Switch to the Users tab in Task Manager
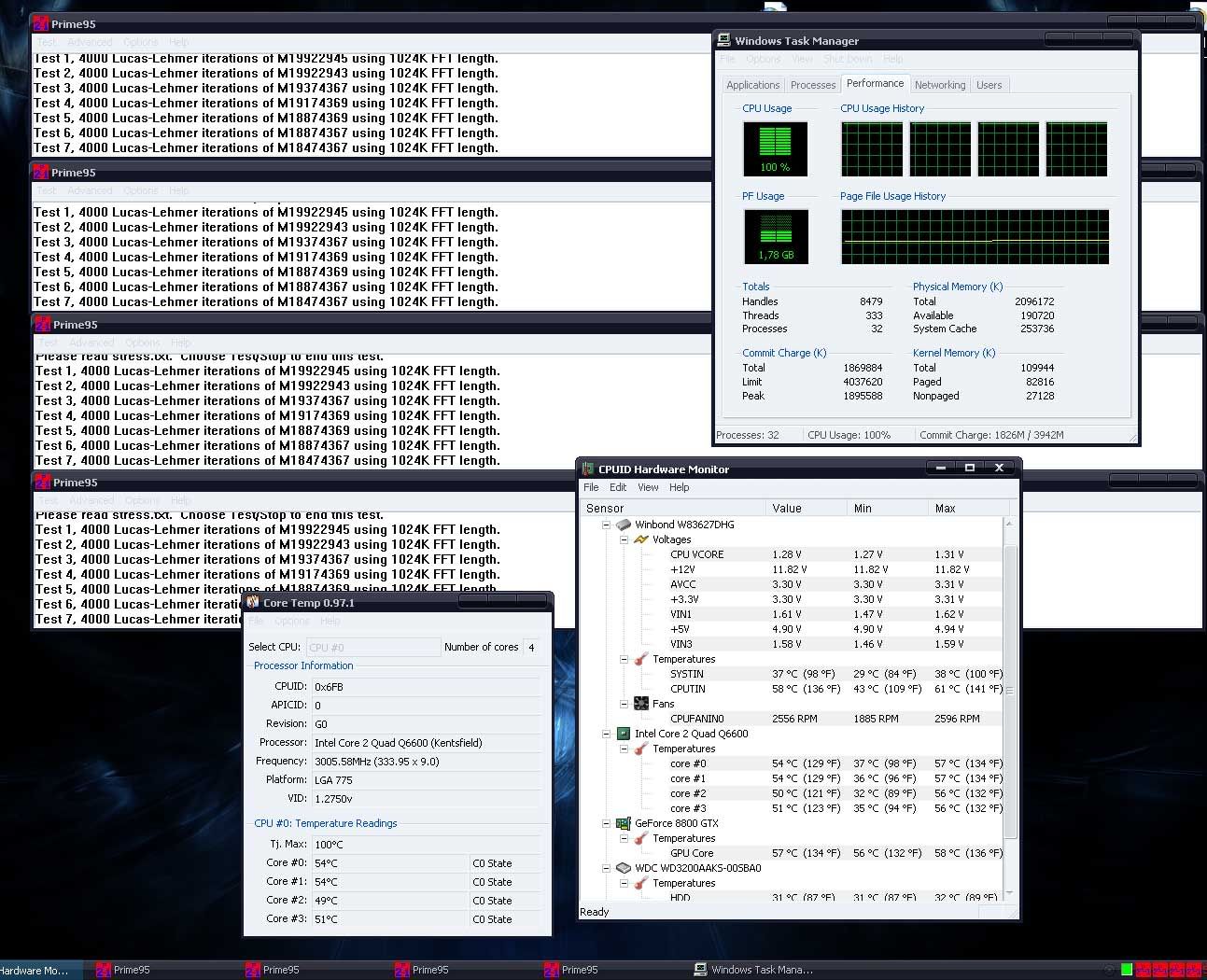The image size is (1207, 980). coord(989,85)
